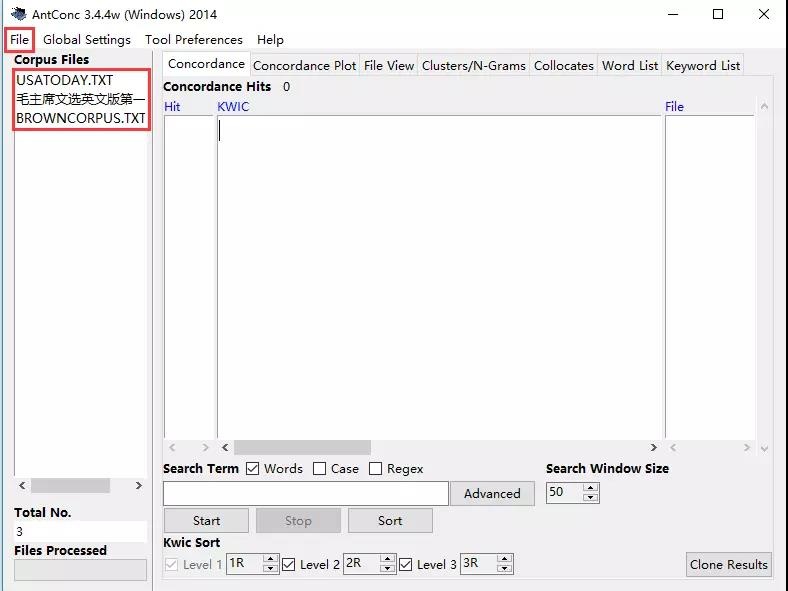
Task: Increase the Level 3 sort position
Action: coord(504,559)
